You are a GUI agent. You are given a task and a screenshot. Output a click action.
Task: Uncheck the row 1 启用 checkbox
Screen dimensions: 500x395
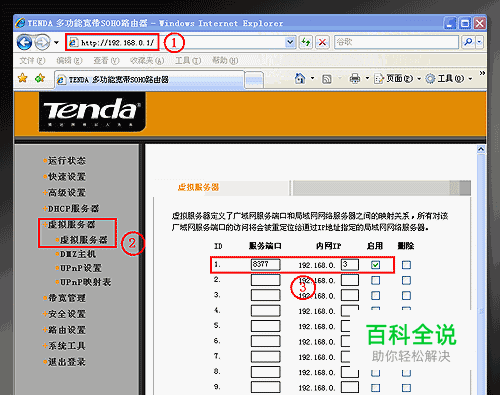[x=376, y=265]
